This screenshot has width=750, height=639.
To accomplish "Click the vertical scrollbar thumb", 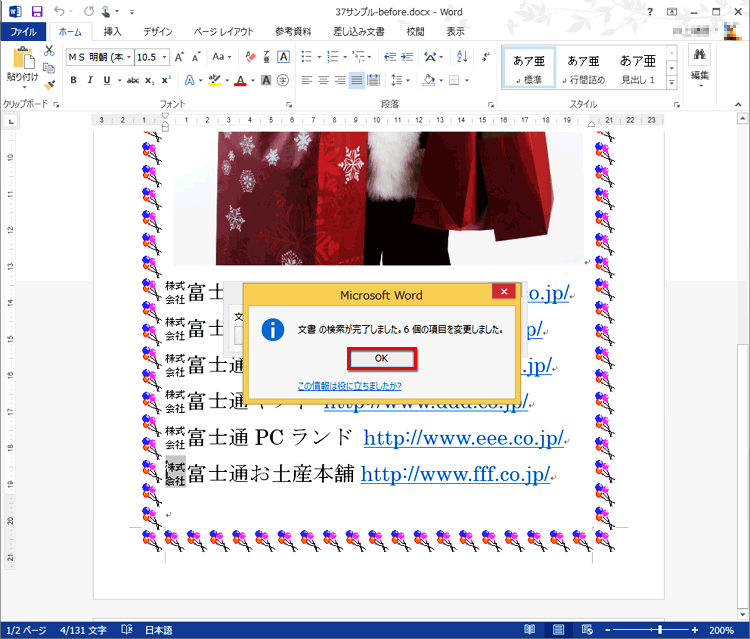I will pos(742,476).
